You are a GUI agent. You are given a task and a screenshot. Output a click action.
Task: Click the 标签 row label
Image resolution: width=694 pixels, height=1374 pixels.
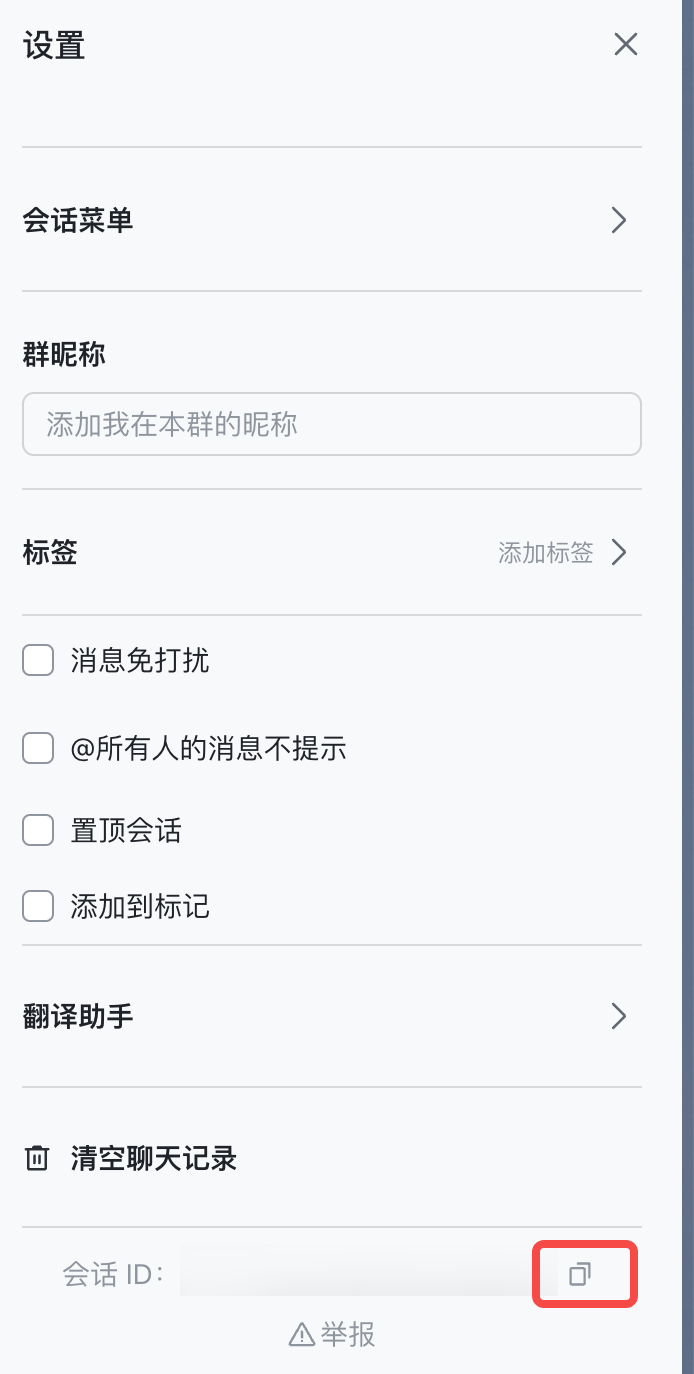click(50, 552)
